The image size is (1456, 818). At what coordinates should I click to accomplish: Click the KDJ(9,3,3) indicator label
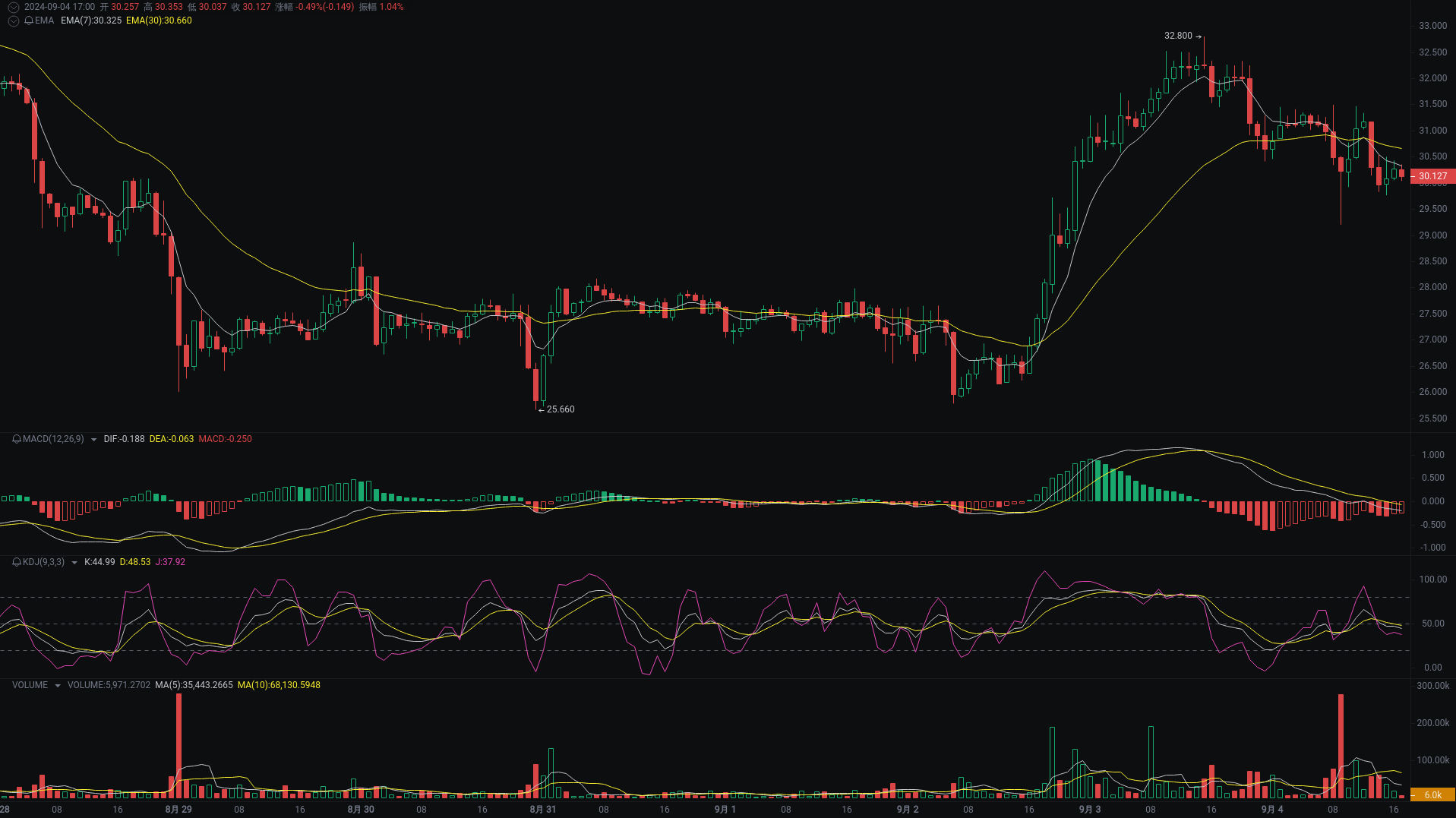(44, 562)
